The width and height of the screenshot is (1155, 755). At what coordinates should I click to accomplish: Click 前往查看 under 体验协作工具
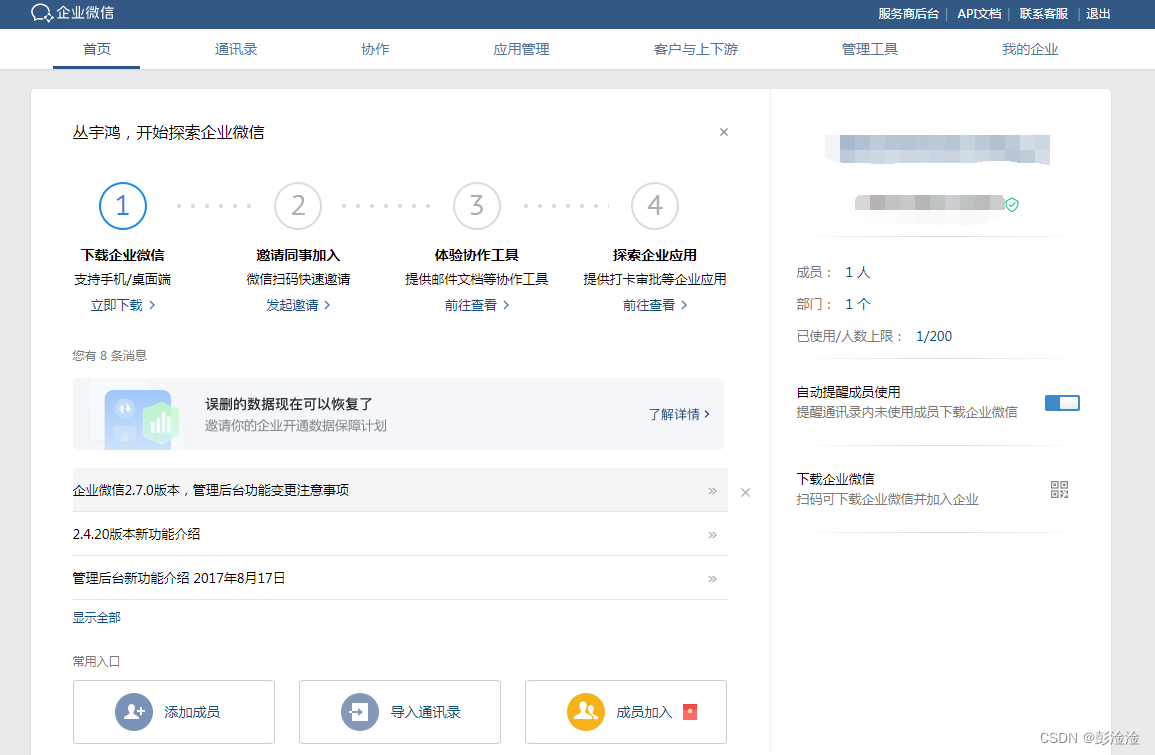tap(471, 305)
